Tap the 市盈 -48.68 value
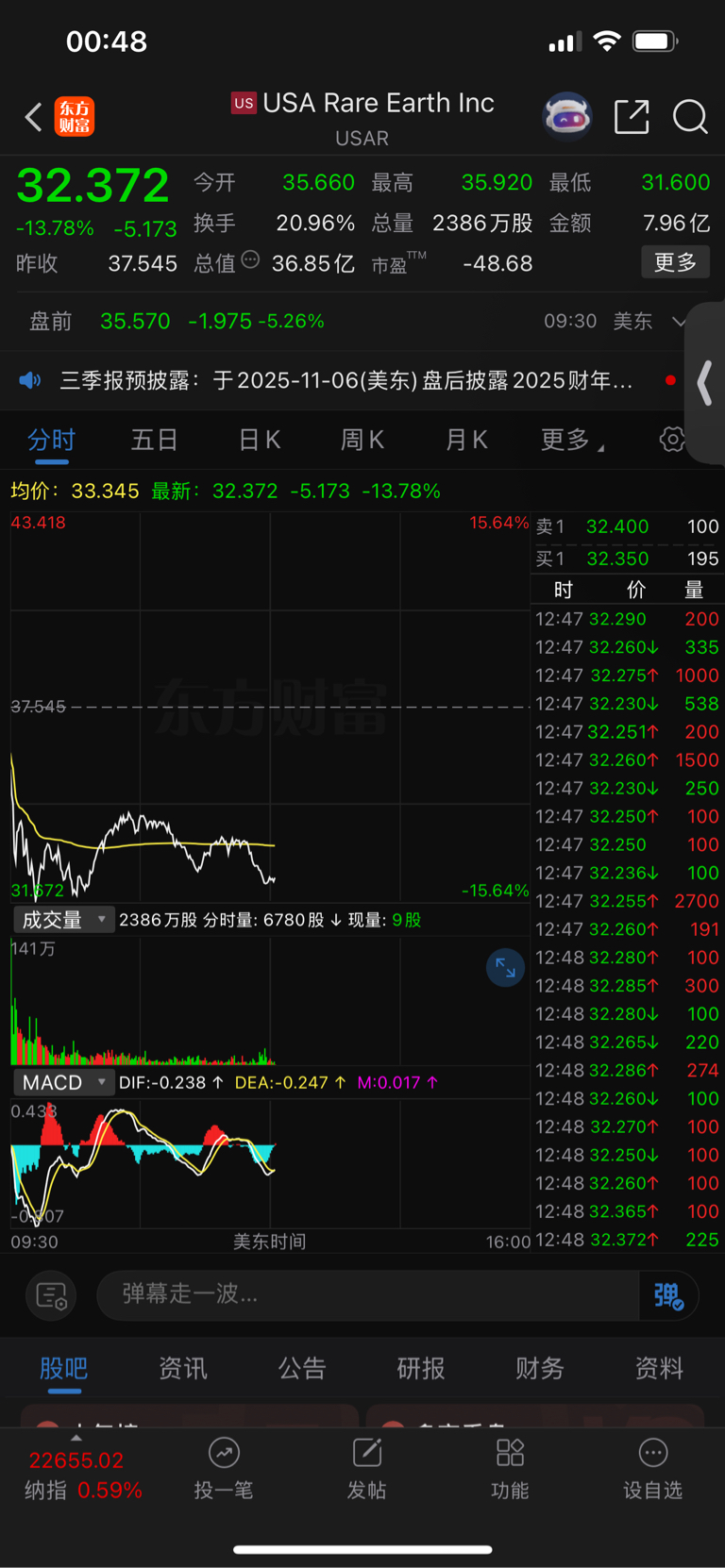The height and width of the screenshot is (1568, 725). [x=497, y=264]
